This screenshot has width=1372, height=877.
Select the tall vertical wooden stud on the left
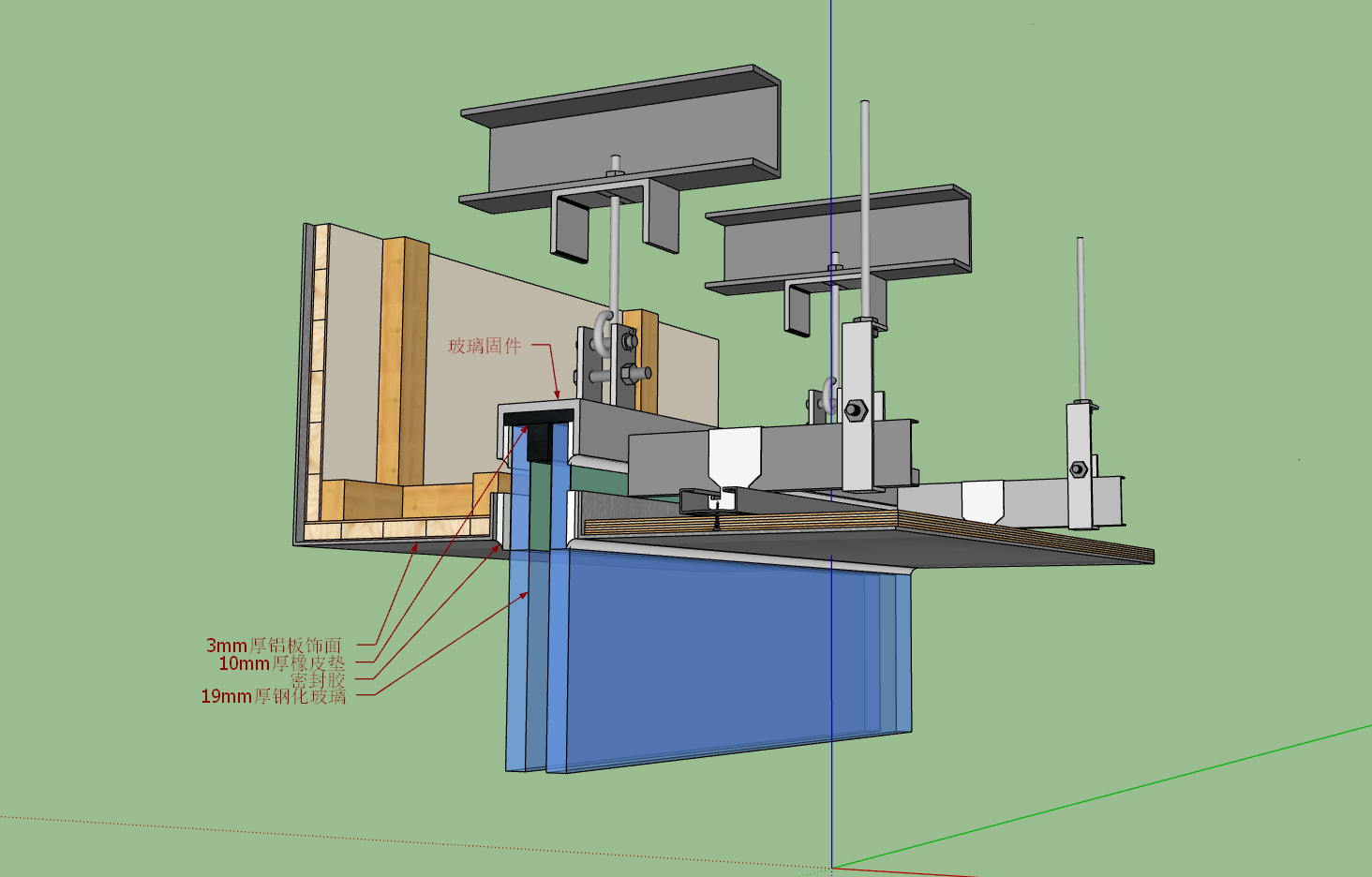click(x=403, y=361)
